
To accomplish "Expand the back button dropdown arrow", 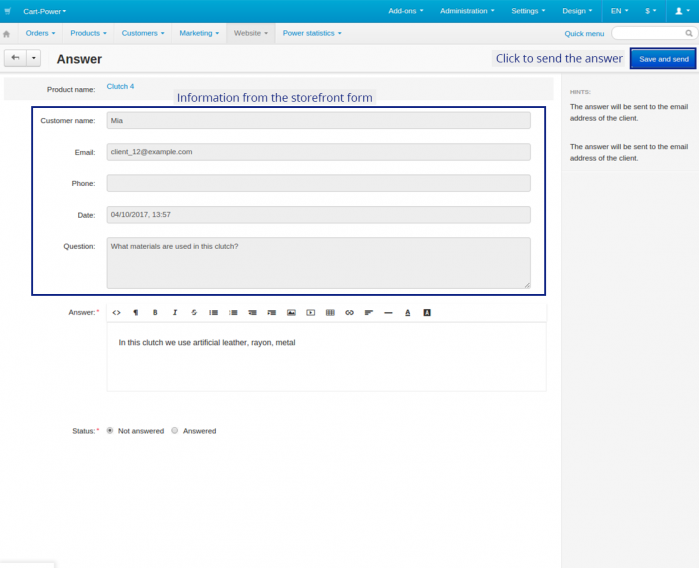I will pyautogui.click(x=33, y=58).
